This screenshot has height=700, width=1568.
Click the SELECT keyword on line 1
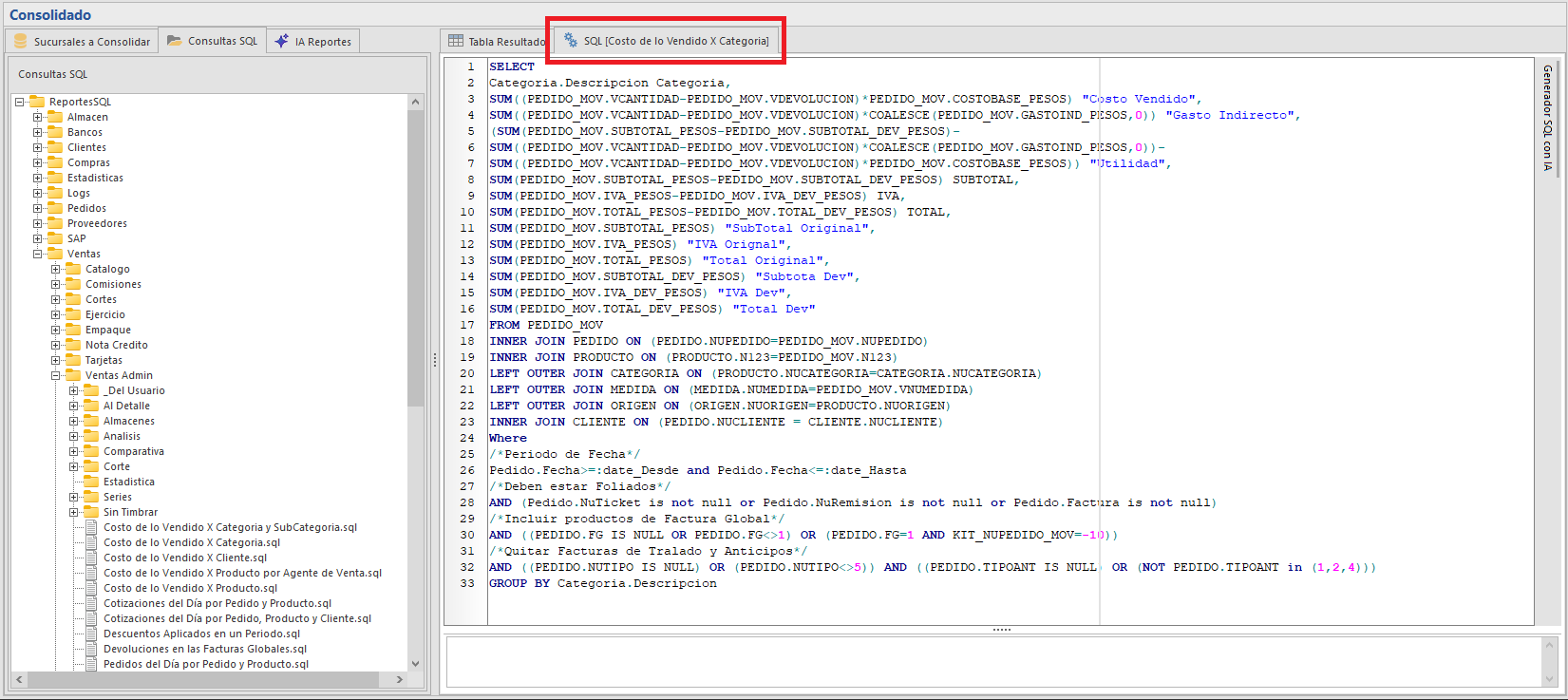click(512, 66)
